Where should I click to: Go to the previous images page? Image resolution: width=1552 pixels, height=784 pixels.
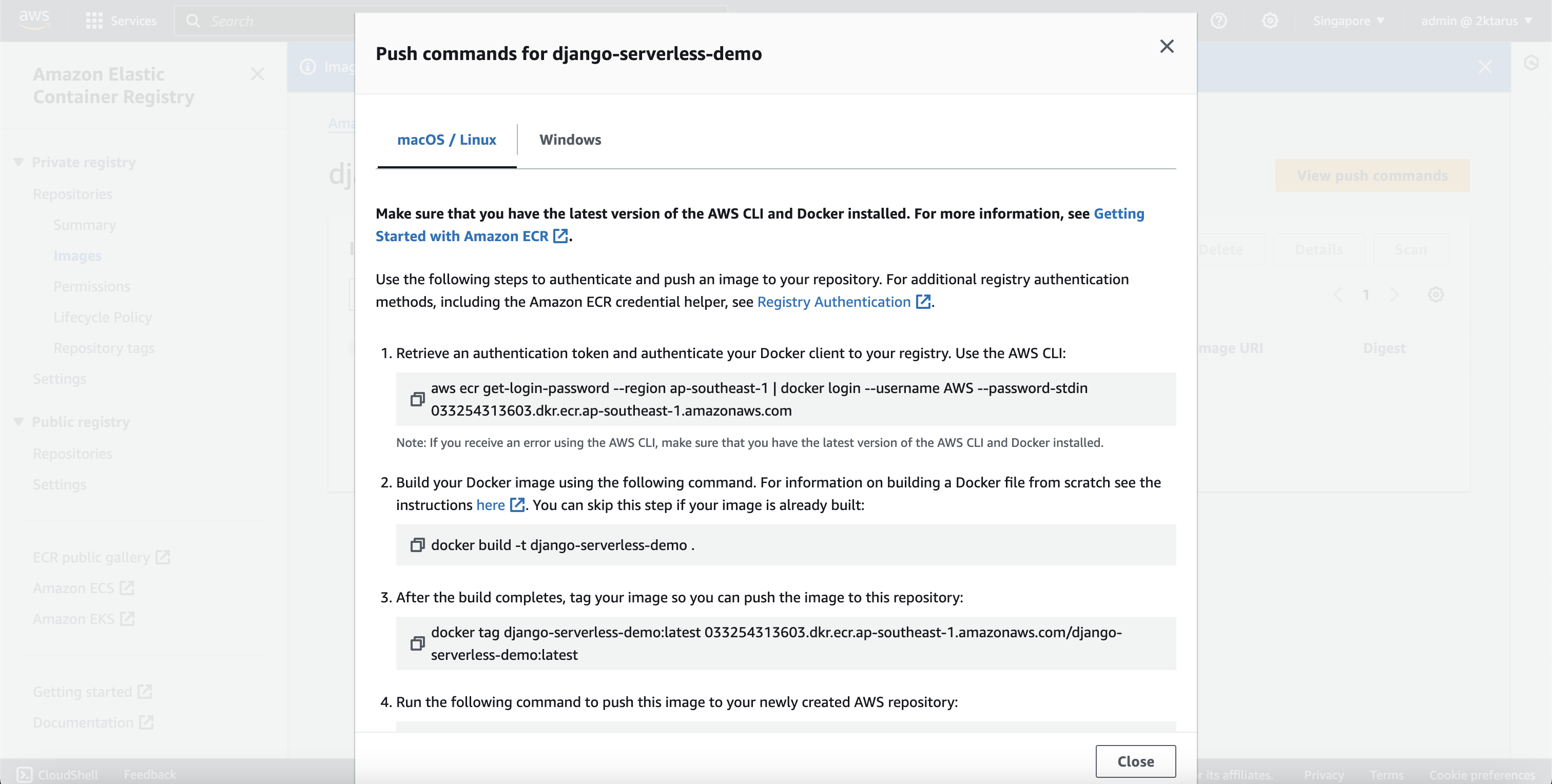coord(1337,295)
